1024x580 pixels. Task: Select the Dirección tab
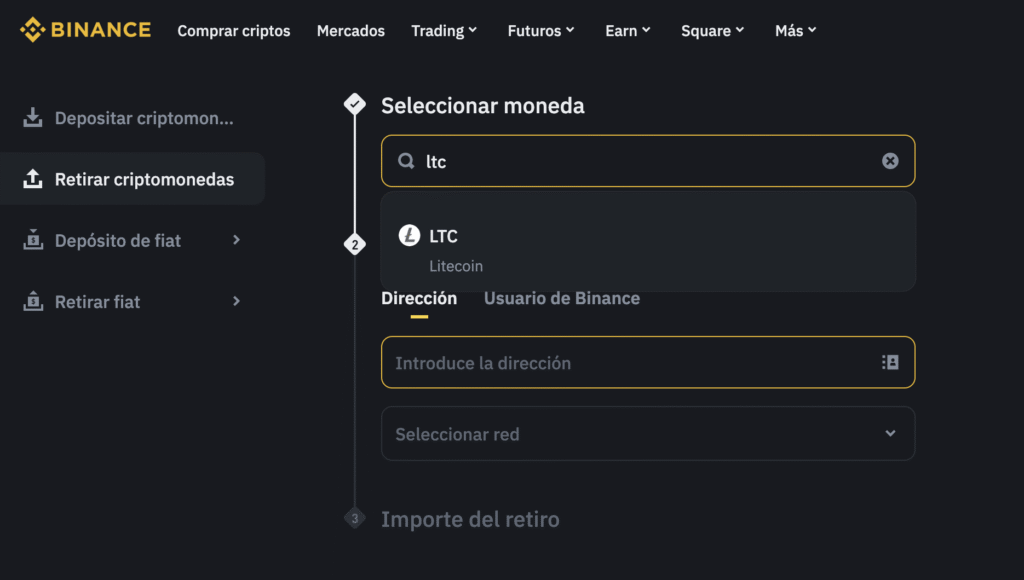[x=419, y=298]
